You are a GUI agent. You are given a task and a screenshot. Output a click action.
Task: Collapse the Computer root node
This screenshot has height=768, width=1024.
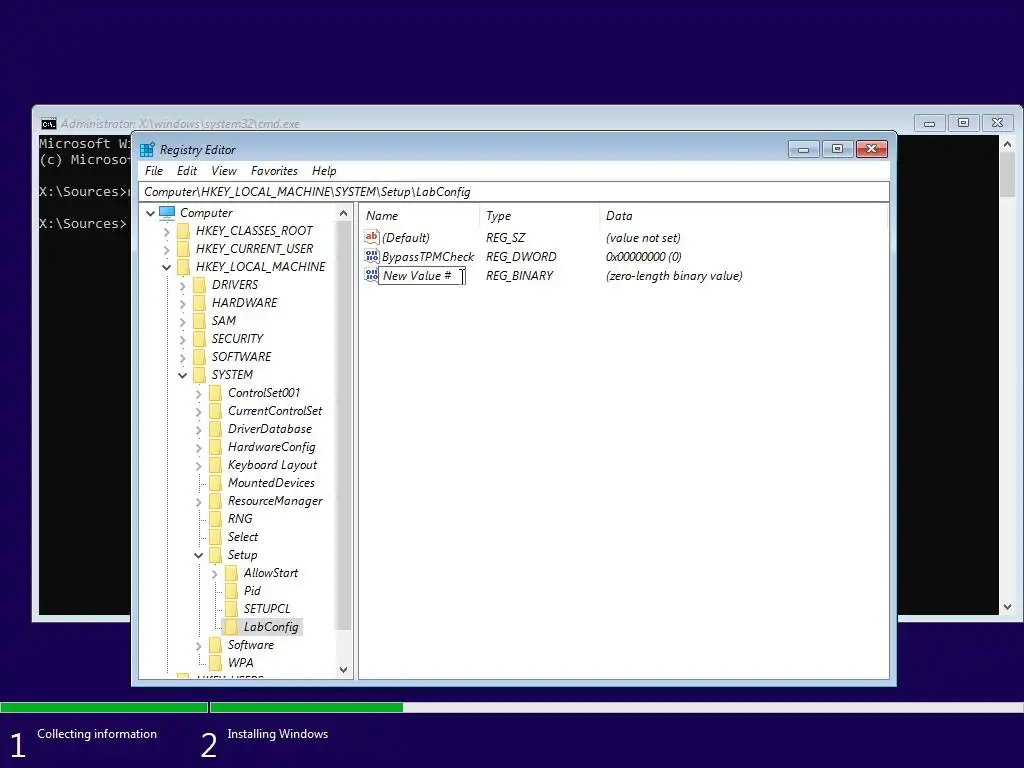click(x=150, y=214)
